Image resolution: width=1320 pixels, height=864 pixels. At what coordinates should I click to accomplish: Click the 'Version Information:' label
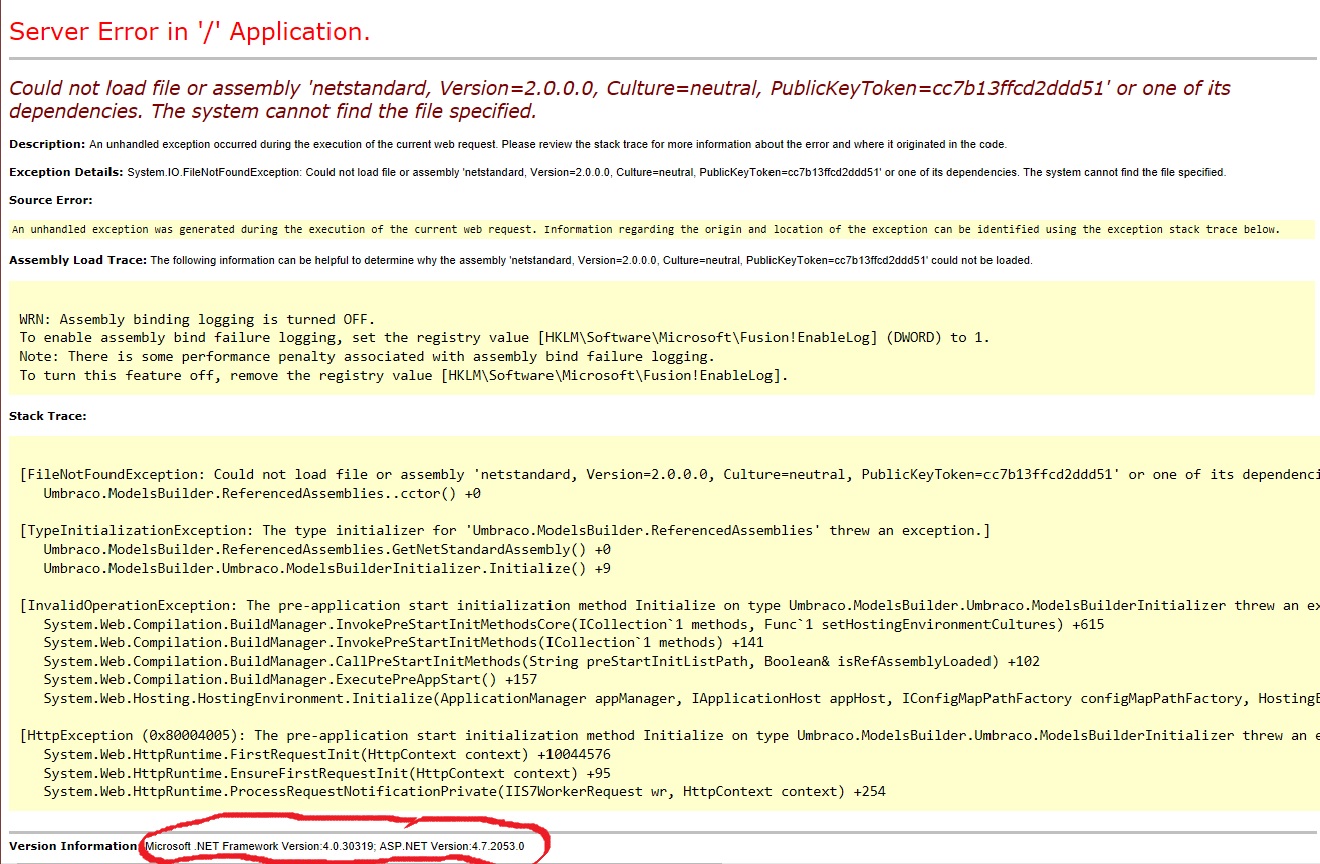coord(70,845)
